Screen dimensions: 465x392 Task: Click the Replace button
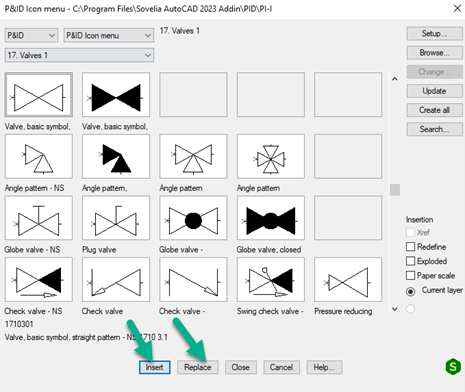coord(198,367)
